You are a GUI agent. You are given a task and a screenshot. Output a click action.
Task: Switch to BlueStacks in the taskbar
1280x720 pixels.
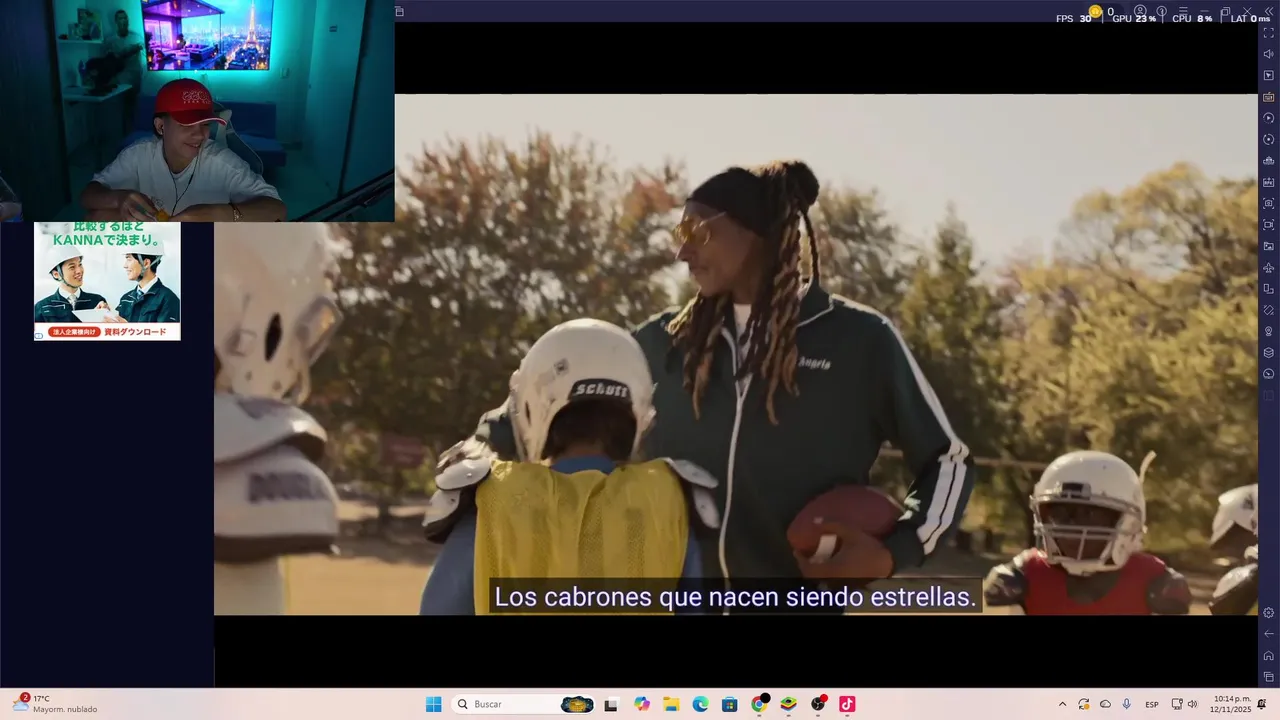pyautogui.click(x=788, y=704)
